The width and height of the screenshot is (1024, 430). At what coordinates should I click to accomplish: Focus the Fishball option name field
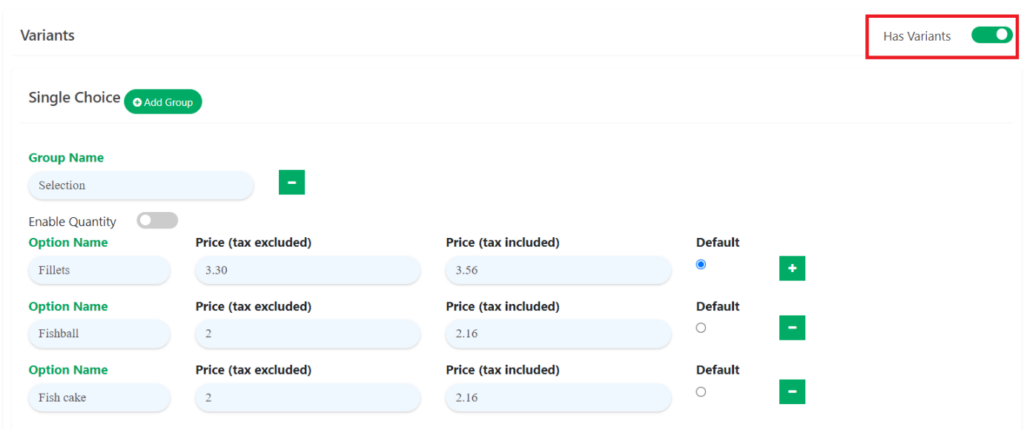99,334
